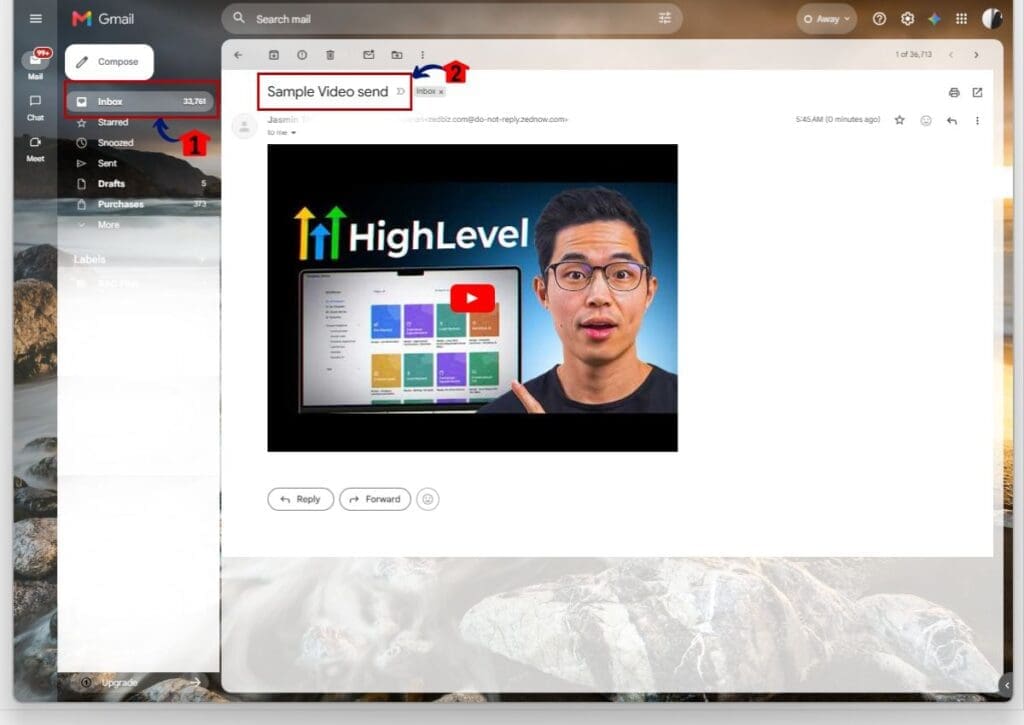Open the toolbar More options menu

coord(423,55)
